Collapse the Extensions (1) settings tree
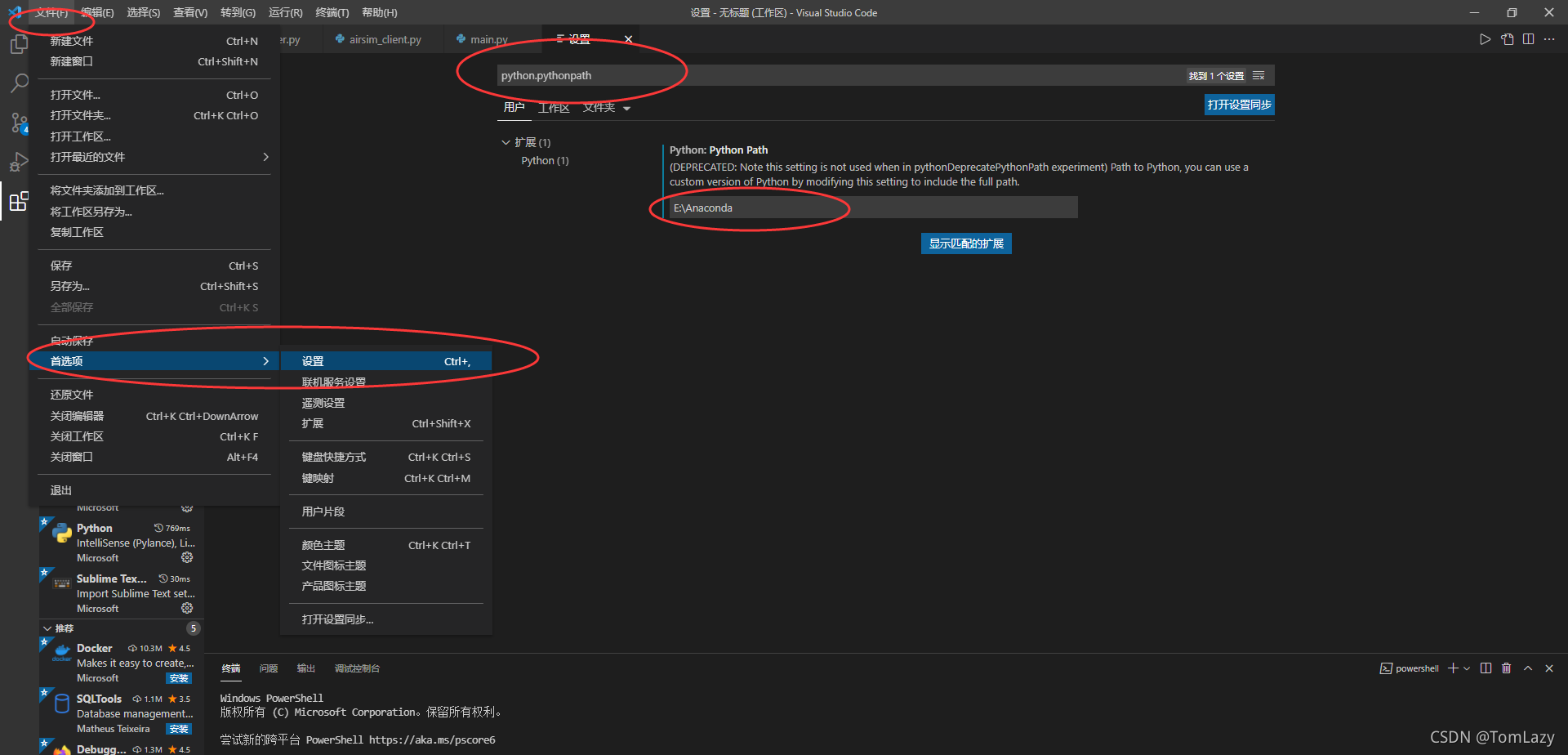Viewport: 1568px width, 755px height. (506, 142)
